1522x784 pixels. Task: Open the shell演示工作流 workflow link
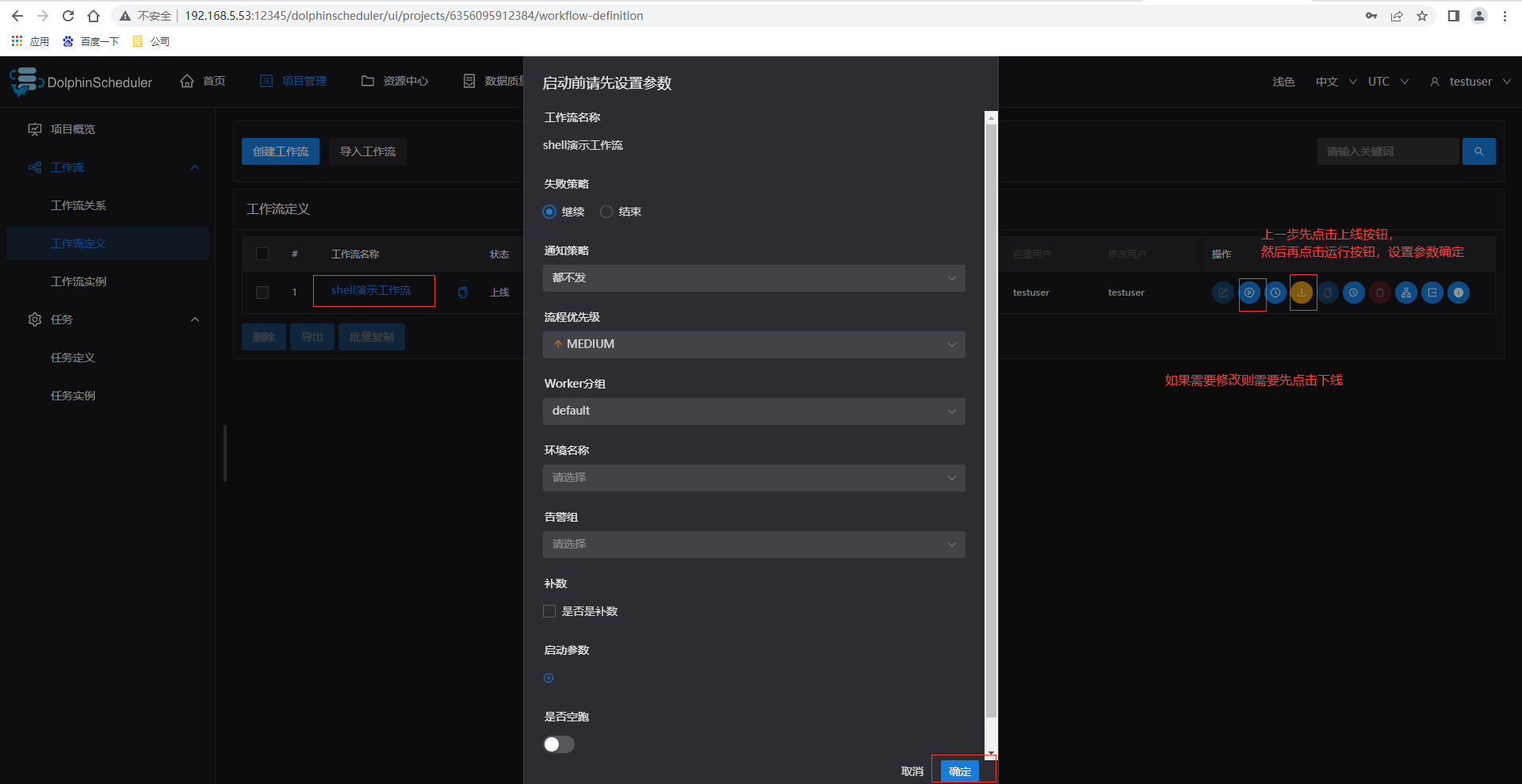click(x=371, y=291)
